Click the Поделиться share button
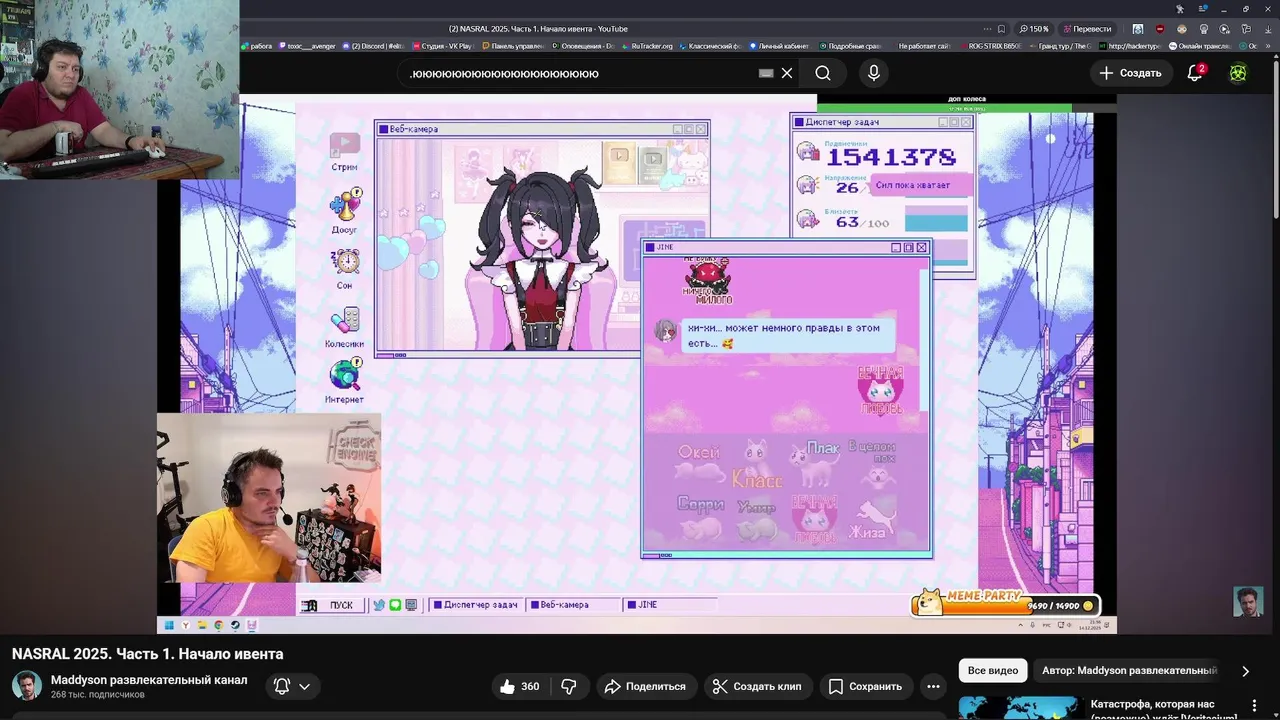1280x720 pixels. [x=645, y=686]
